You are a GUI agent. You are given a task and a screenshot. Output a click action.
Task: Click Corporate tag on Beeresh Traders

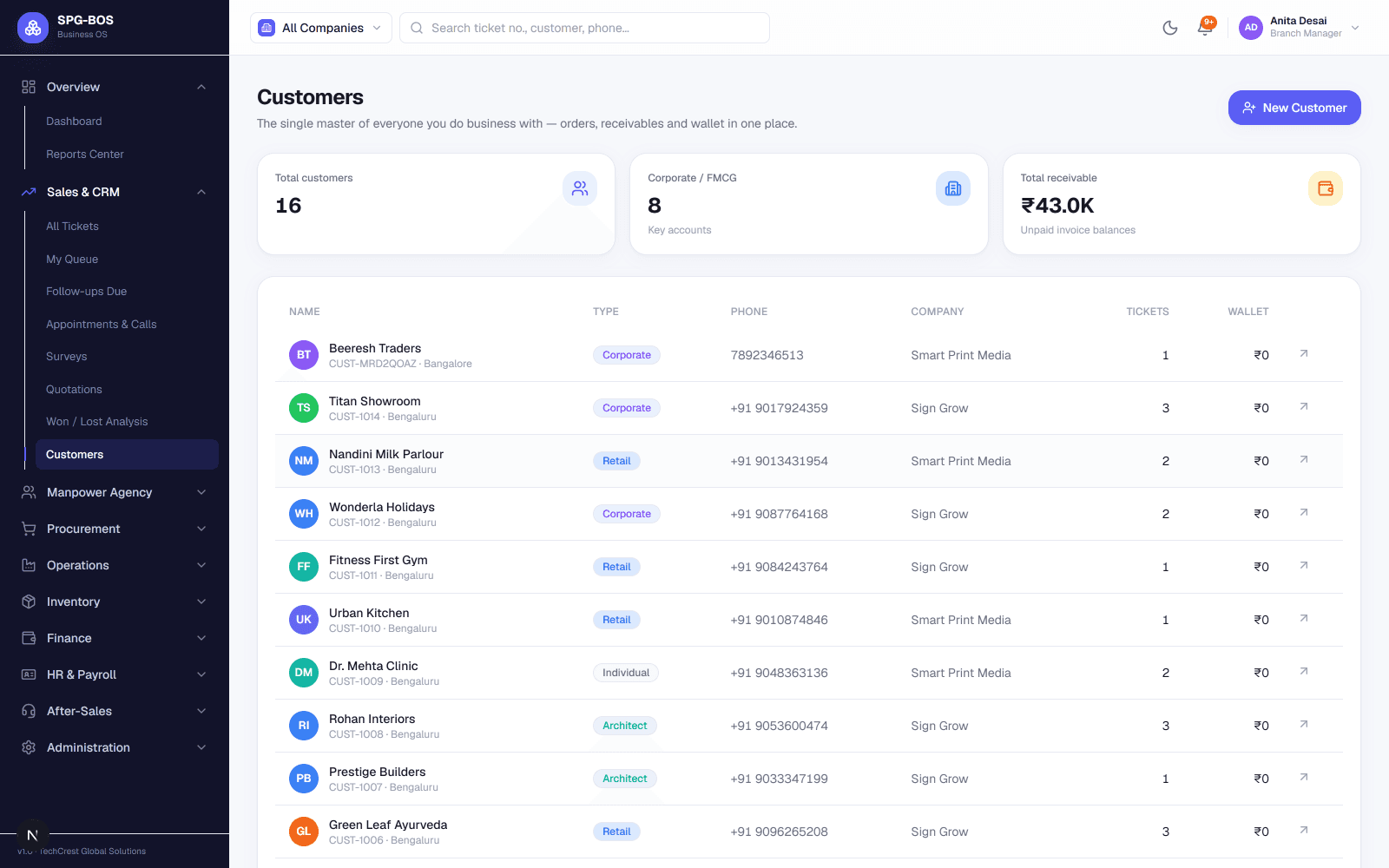click(x=627, y=355)
